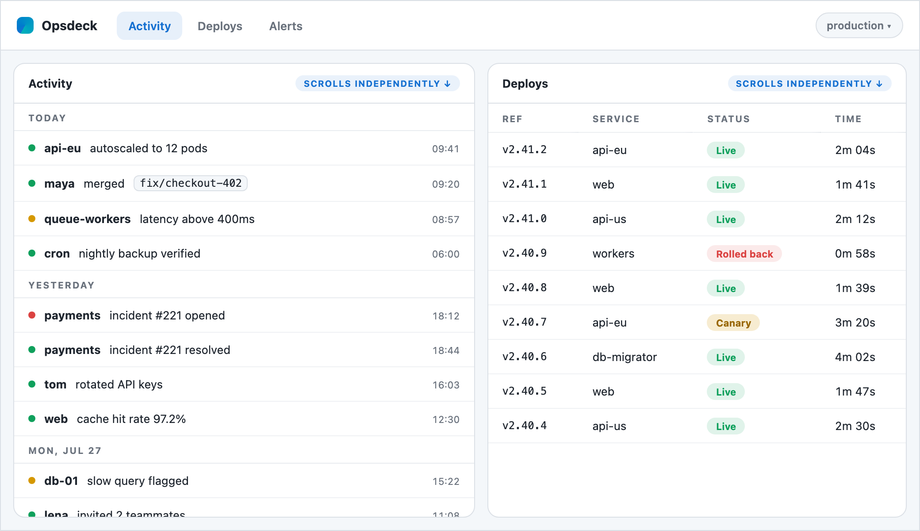Select deploy ref v2.41.2

pyautogui.click(x=525, y=150)
